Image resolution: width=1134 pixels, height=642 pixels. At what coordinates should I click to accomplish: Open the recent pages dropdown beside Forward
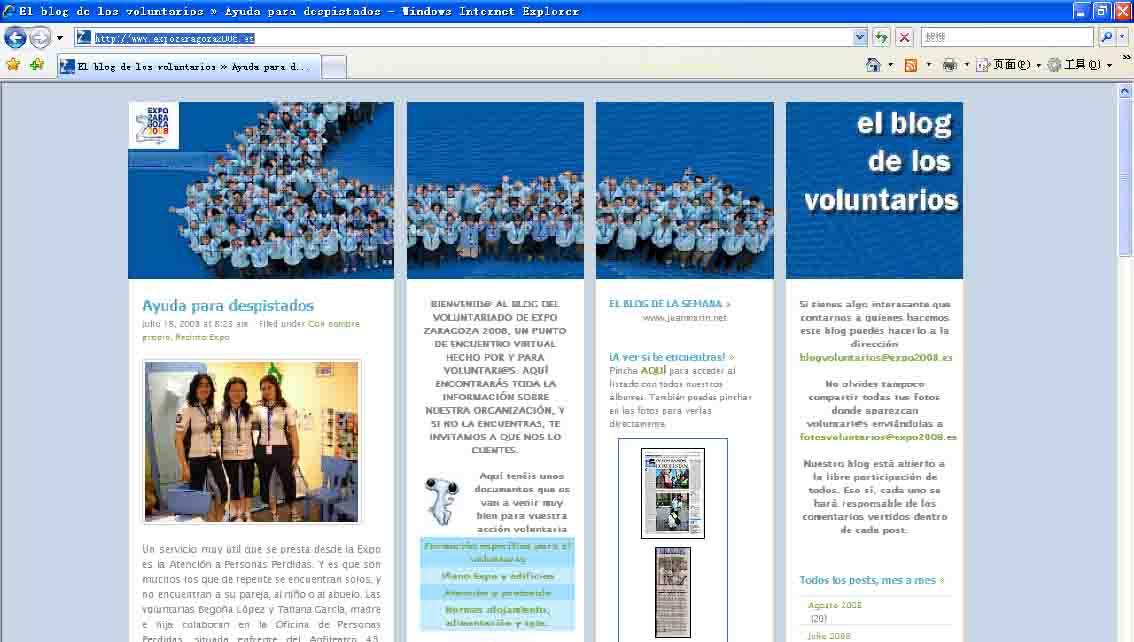[59, 38]
